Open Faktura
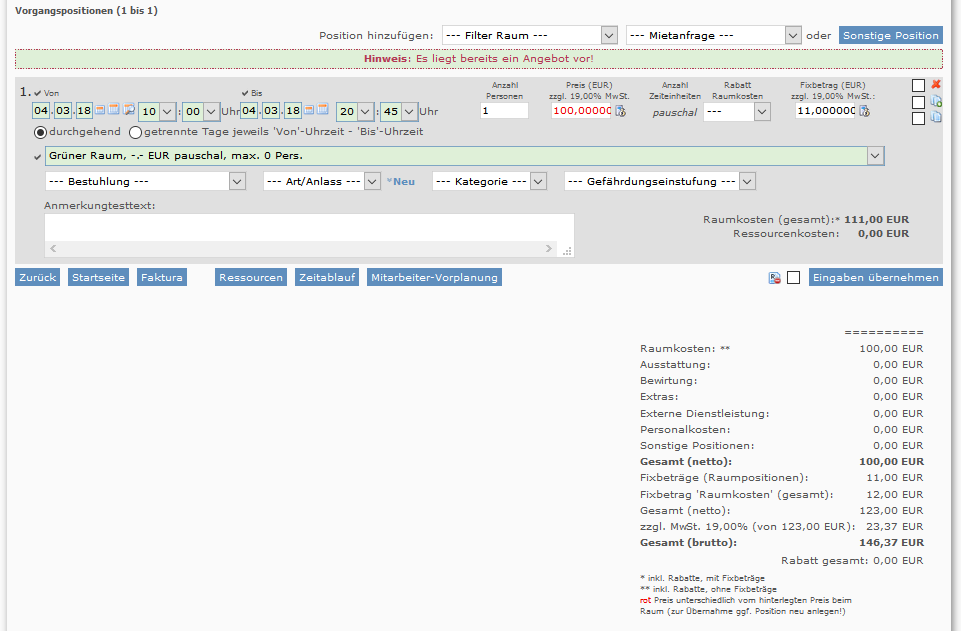Image resolution: width=961 pixels, height=631 pixels. click(x=162, y=278)
